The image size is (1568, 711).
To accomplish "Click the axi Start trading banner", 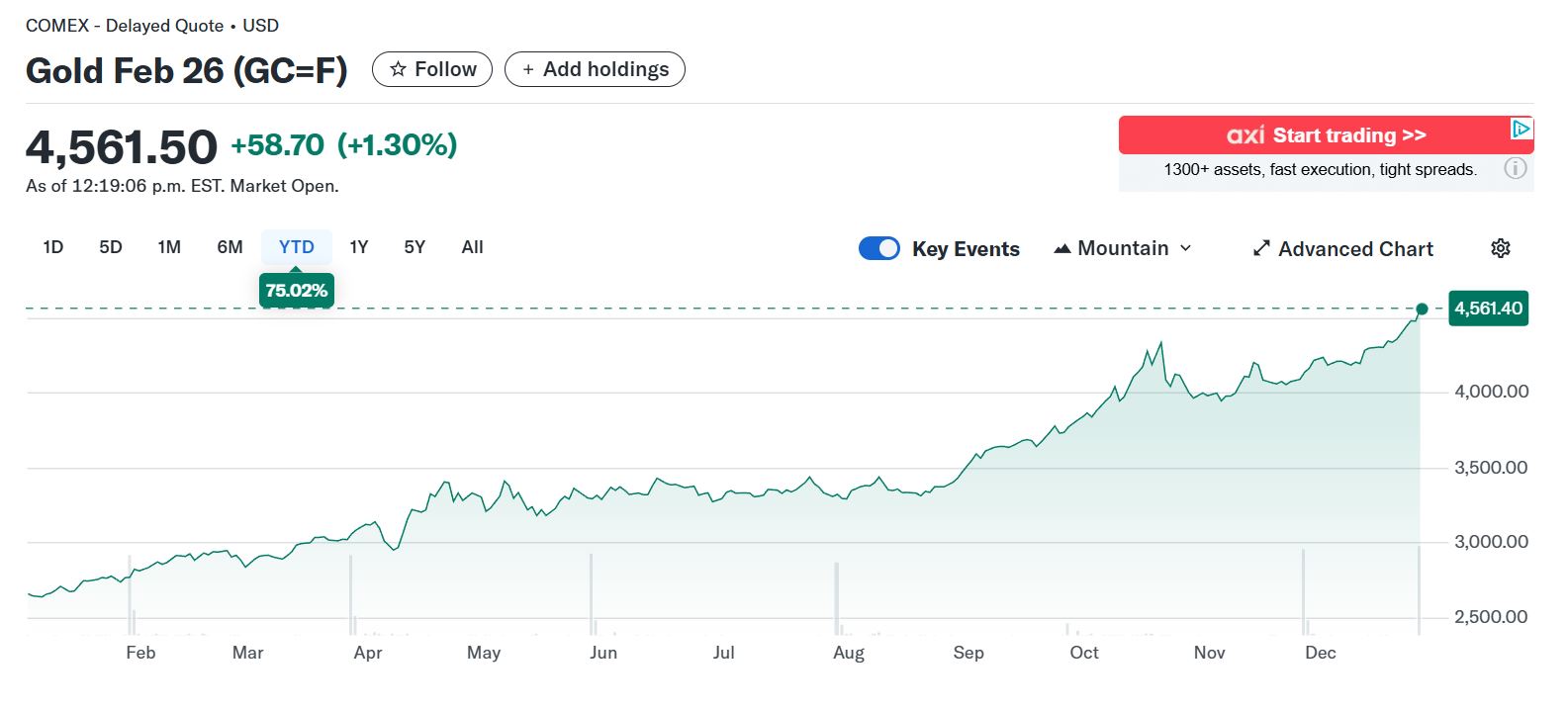I will coord(1324,135).
